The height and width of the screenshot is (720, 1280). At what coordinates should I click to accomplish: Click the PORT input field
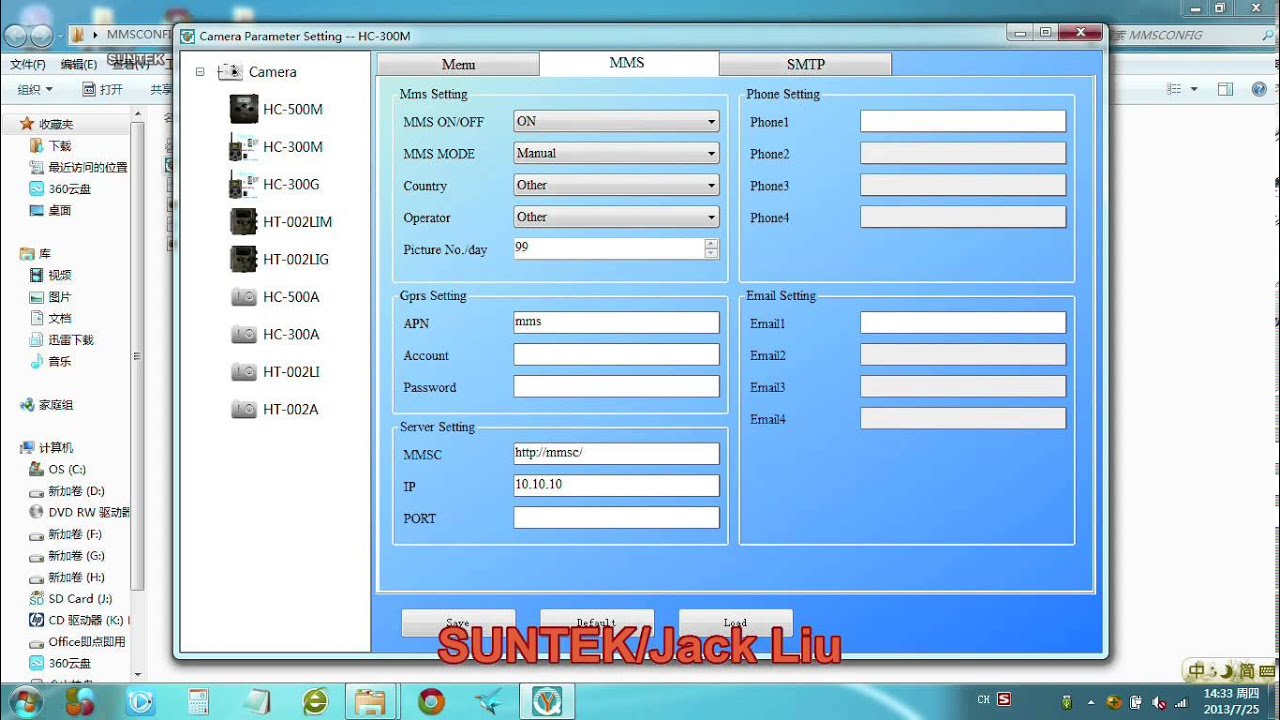(616, 518)
